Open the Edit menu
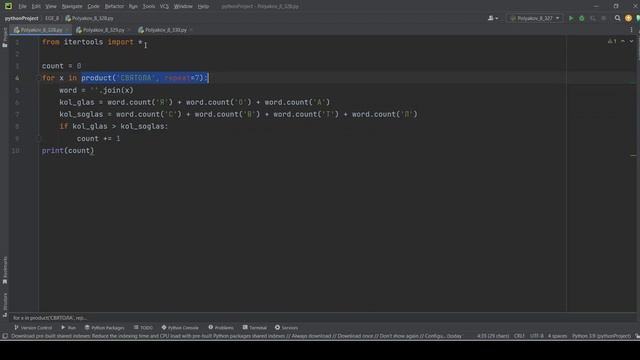The image size is (640, 360). (36, 6)
